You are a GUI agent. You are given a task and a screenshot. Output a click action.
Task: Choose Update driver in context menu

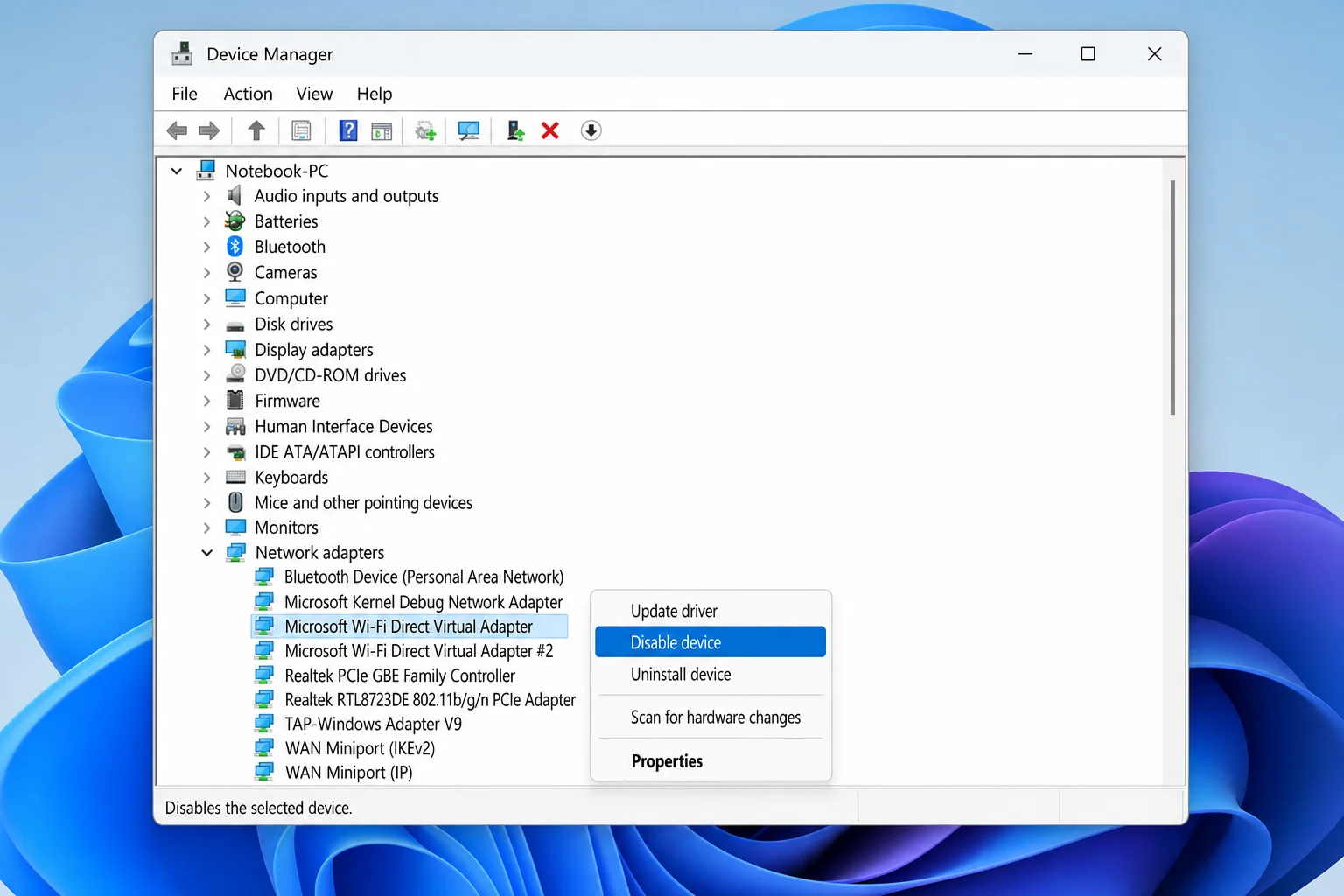click(710, 611)
